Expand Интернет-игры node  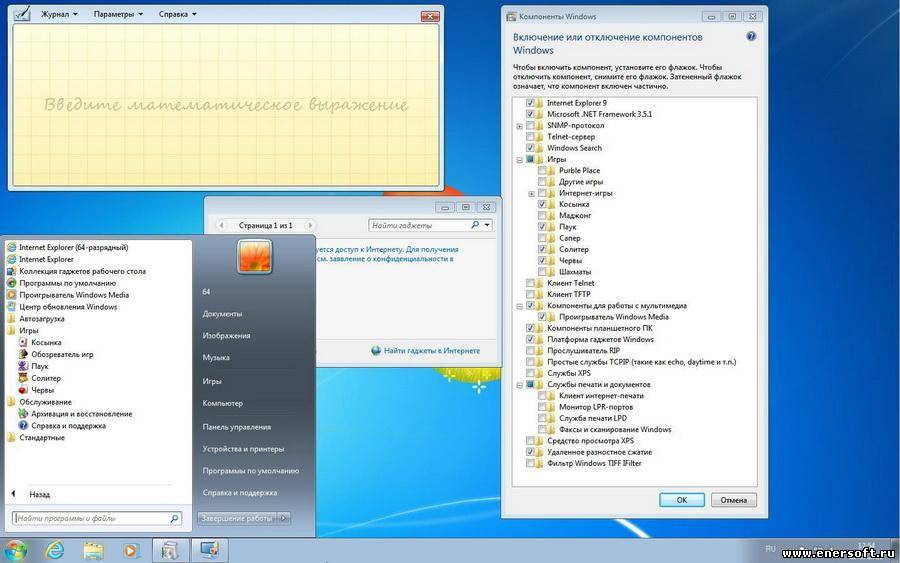[532, 193]
